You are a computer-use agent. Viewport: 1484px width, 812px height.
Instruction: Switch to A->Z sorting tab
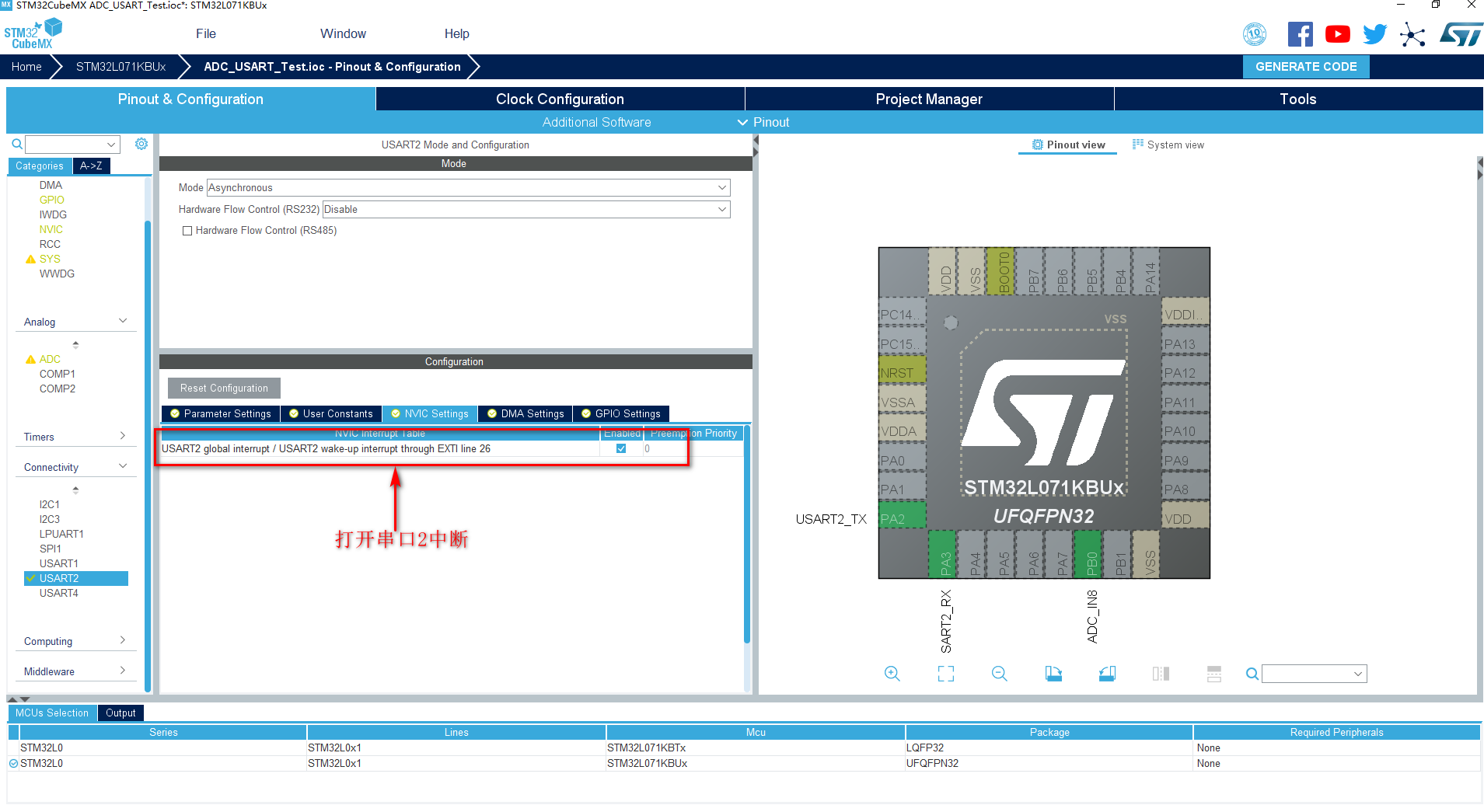click(x=91, y=166)
